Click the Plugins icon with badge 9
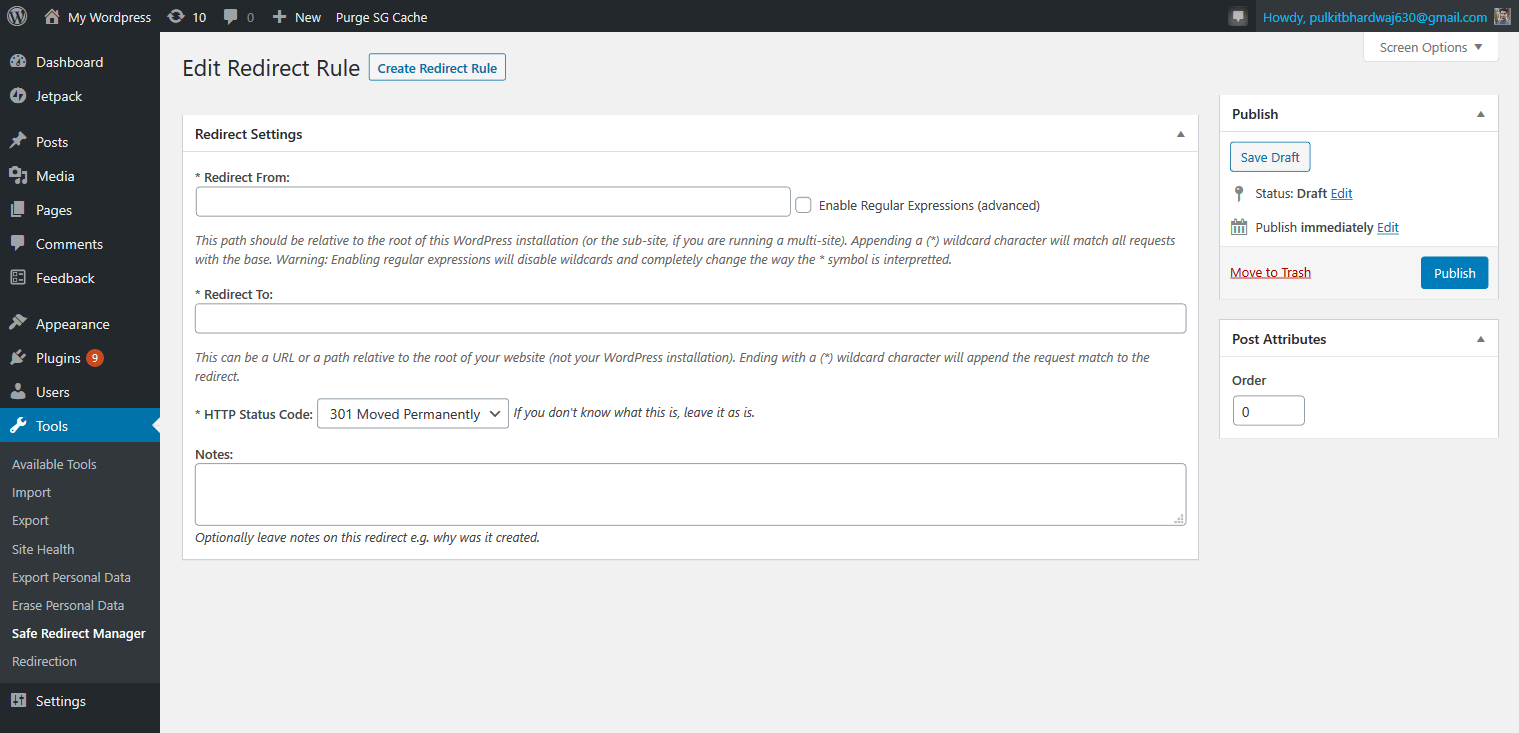This screenshot has height=733, width=1519. (x=20, y=357)
